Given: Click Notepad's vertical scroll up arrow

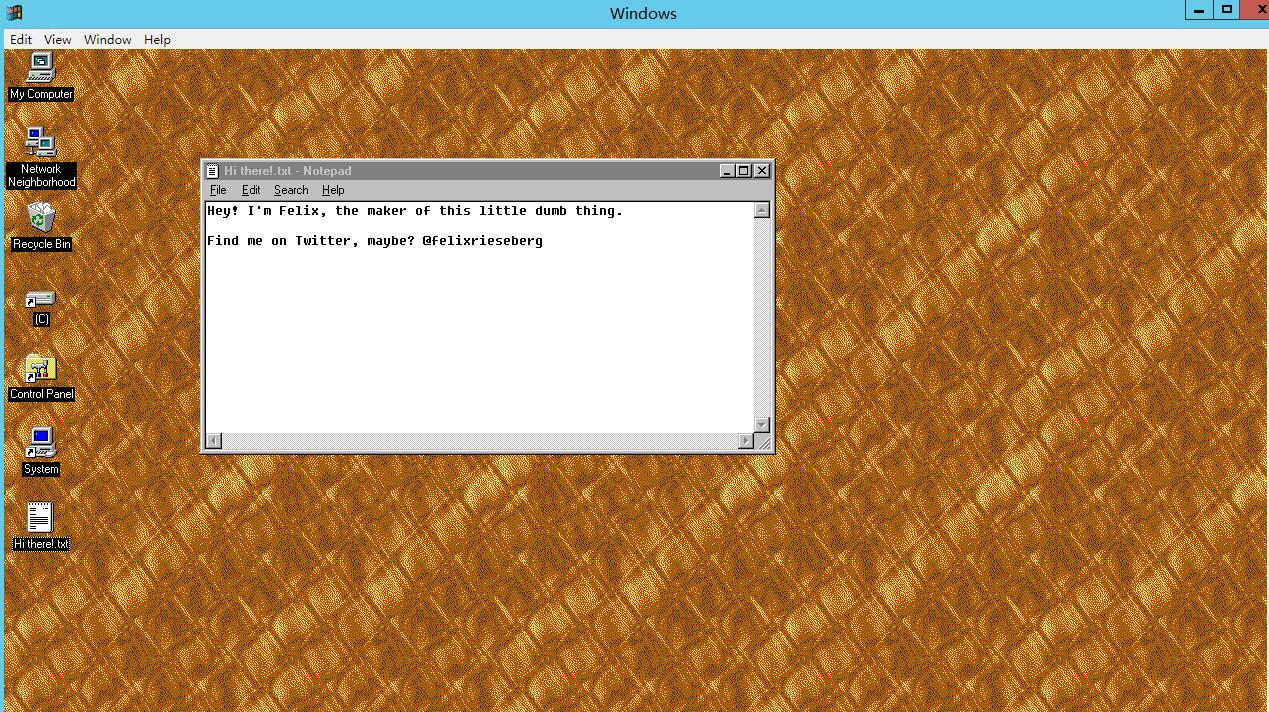Looking at the screenshot, I should [762, 210].
